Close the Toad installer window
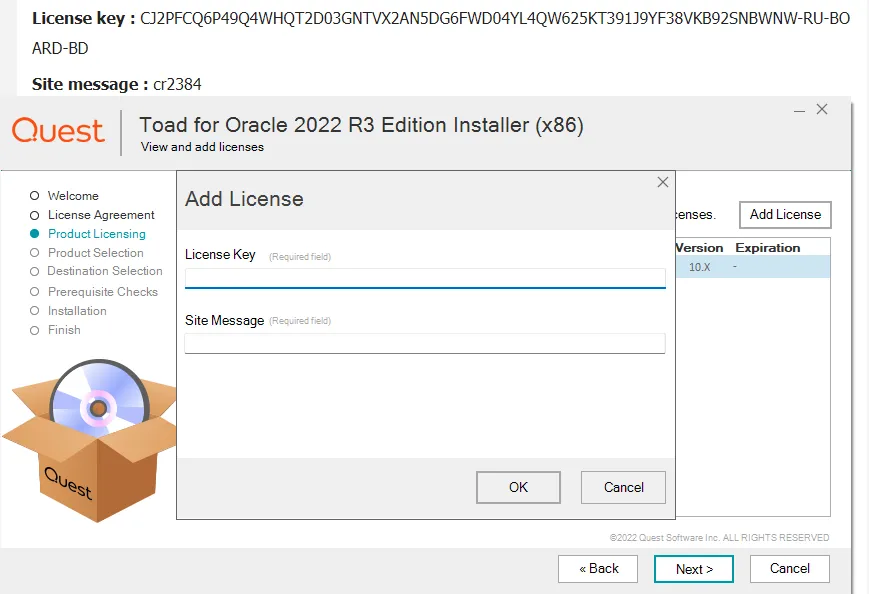Screen dimensions: 869x594 tap(822, 109)
